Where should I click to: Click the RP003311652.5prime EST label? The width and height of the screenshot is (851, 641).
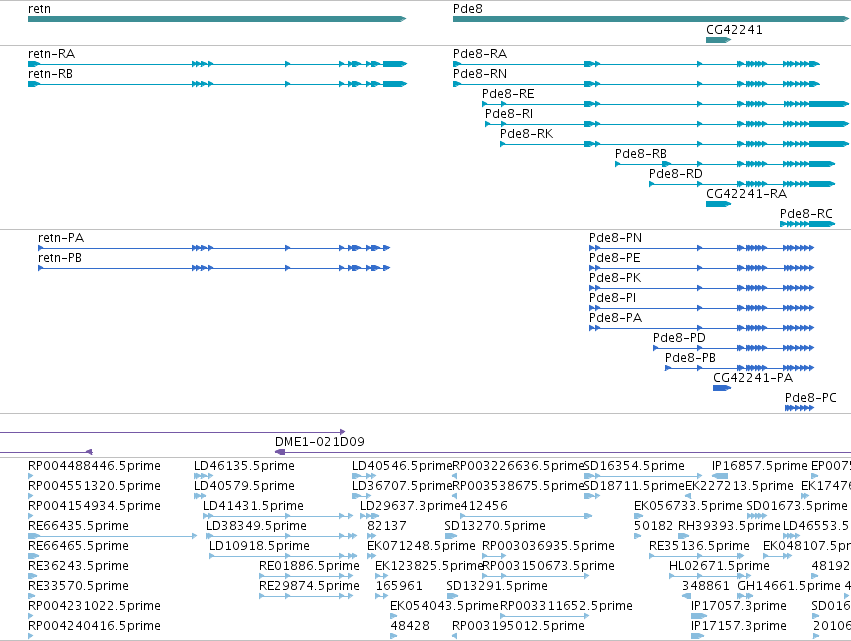(566, 606)
